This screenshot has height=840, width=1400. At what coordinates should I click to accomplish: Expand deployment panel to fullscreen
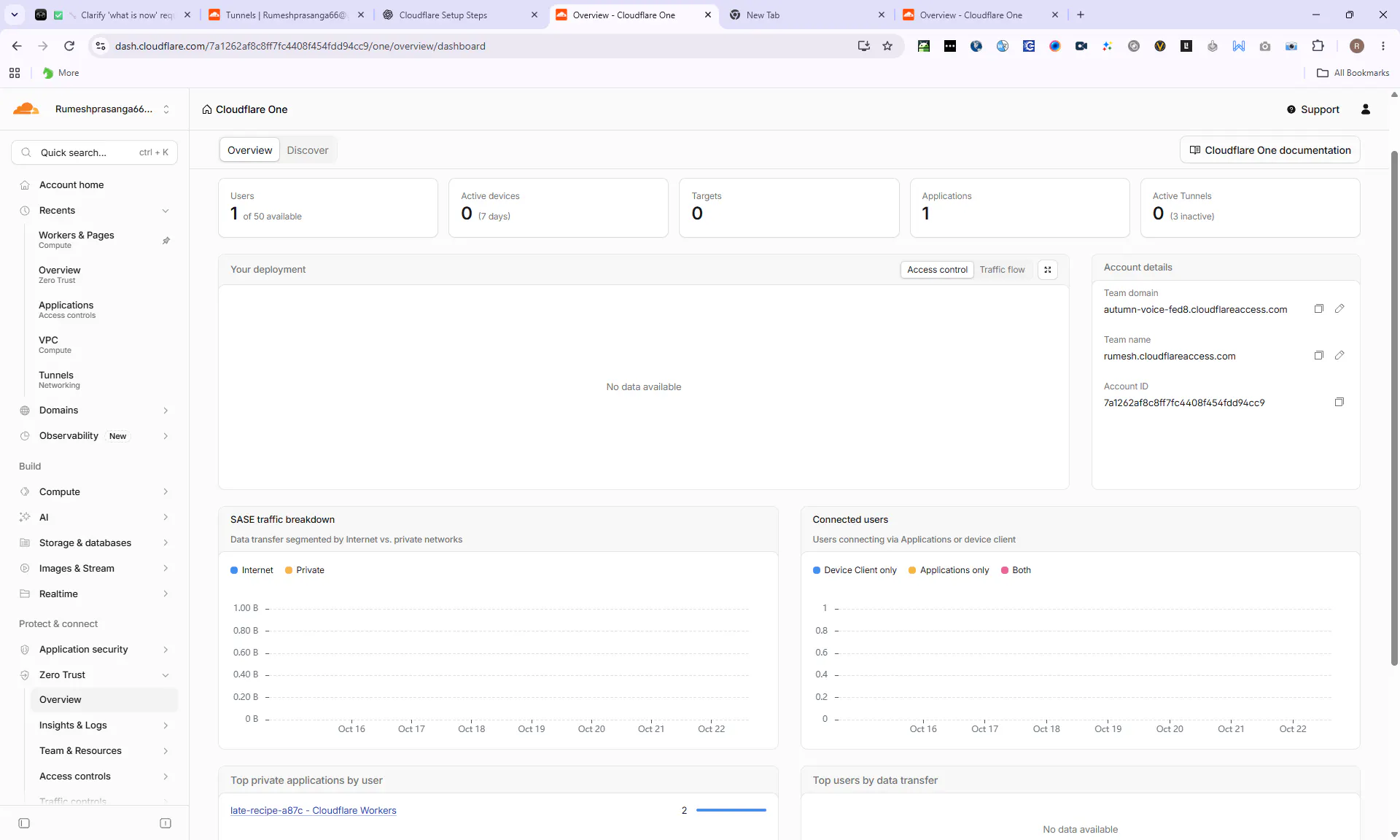coord(1048,270)
